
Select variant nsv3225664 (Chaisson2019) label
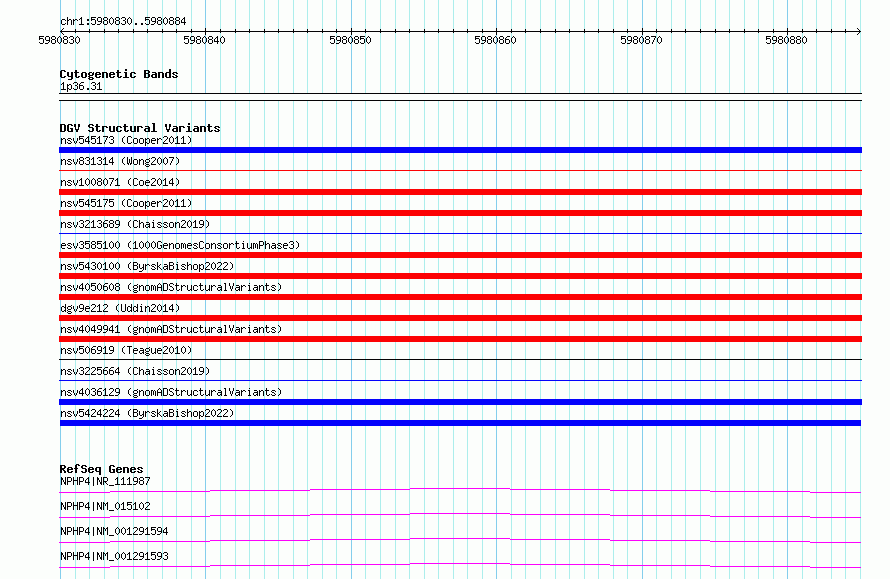coord(135,371)
